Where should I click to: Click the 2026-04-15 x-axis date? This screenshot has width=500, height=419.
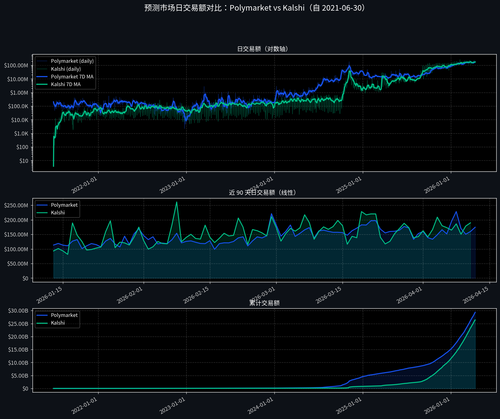tap(476, 295)
